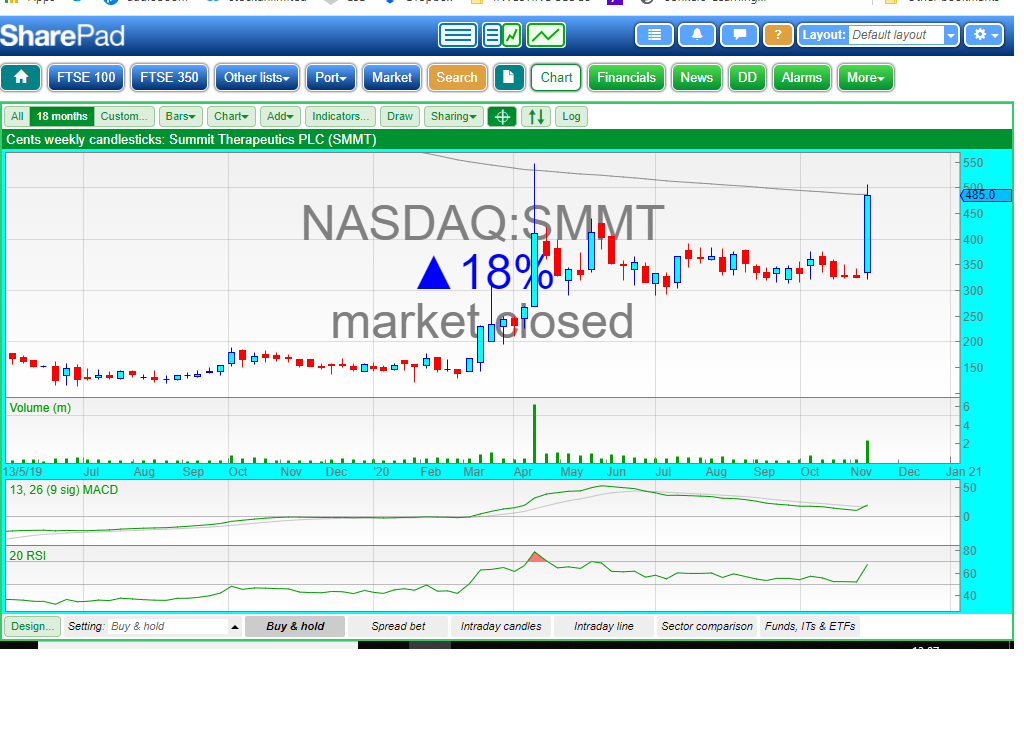
Task: Expand the Other lists dropdown
Action: tap(257, 77)
